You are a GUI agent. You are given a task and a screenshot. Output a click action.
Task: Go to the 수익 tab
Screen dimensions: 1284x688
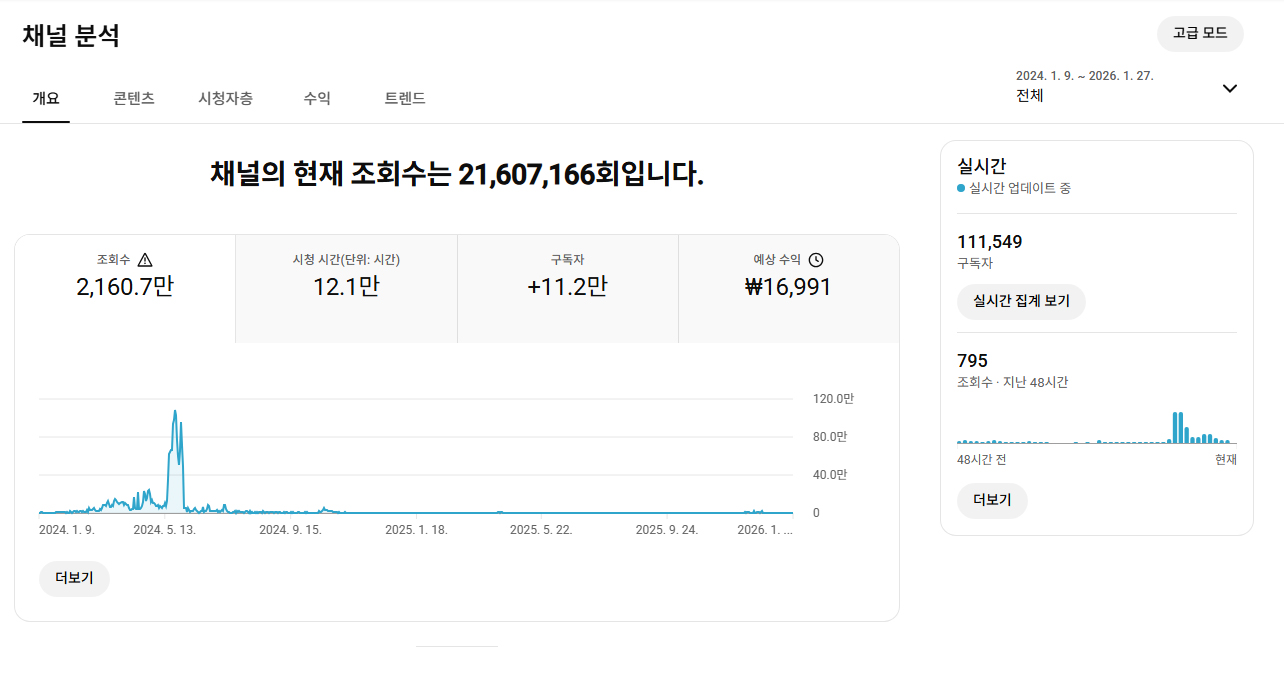[x=317, y=98]
